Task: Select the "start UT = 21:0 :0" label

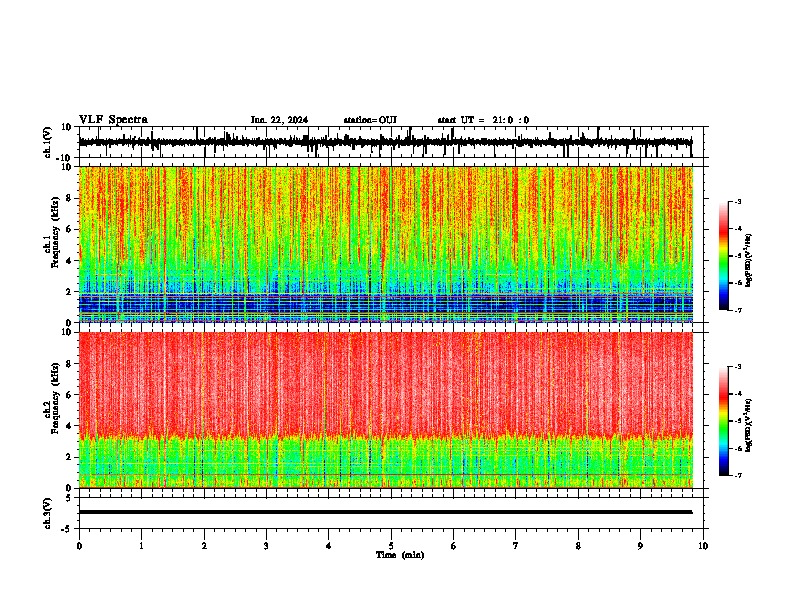Action: [x=483, y=120]
